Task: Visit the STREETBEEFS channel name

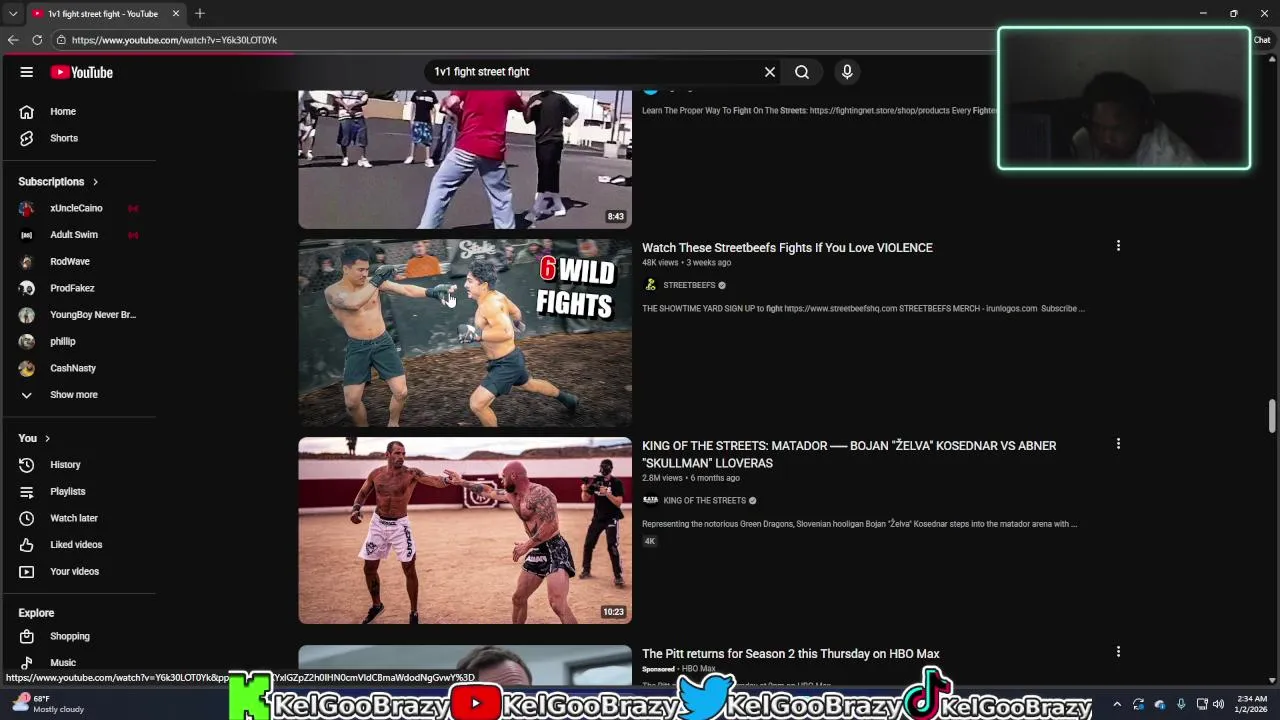Action: click(689, 285)
